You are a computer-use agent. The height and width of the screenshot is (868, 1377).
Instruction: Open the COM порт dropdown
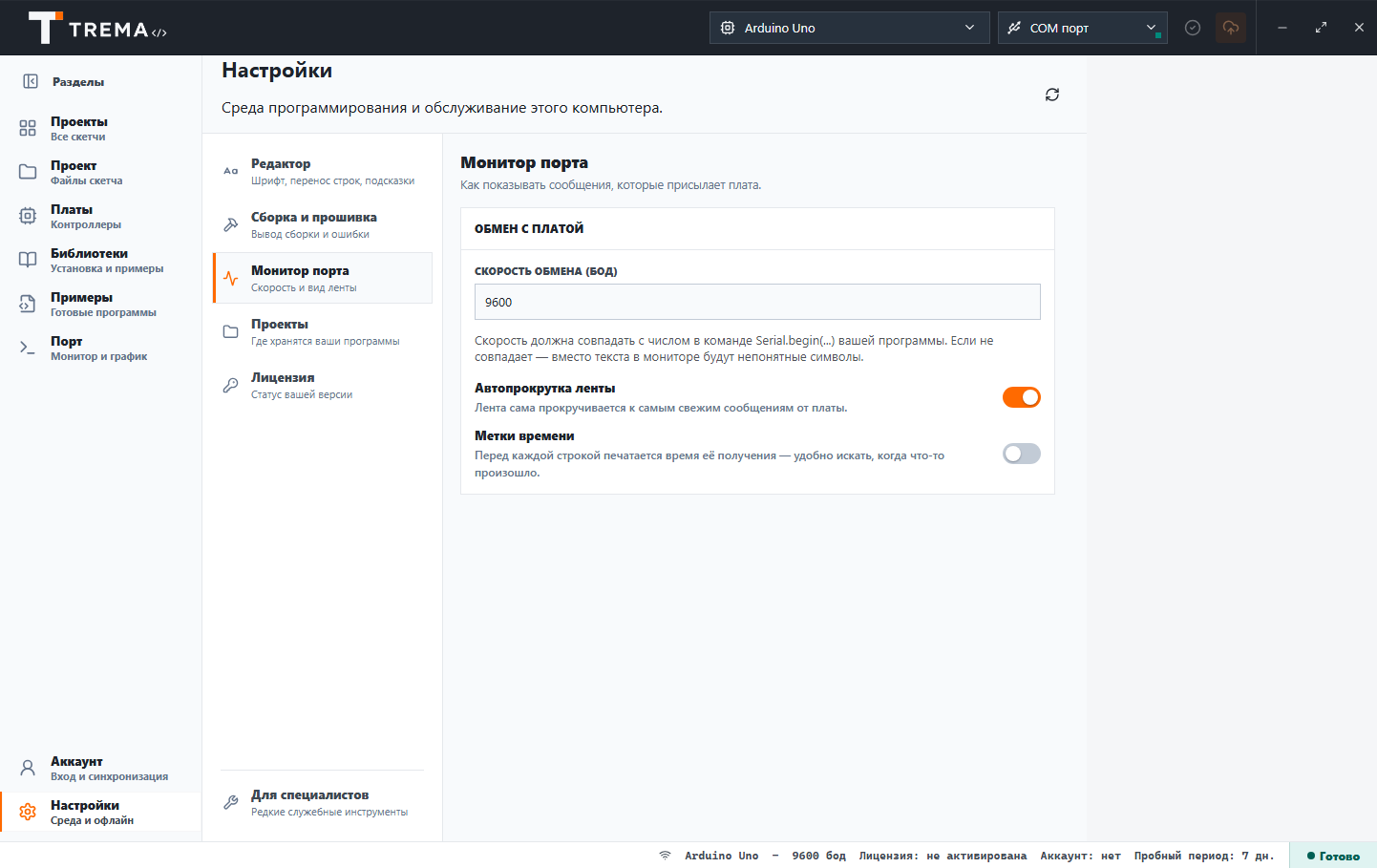1083,28
